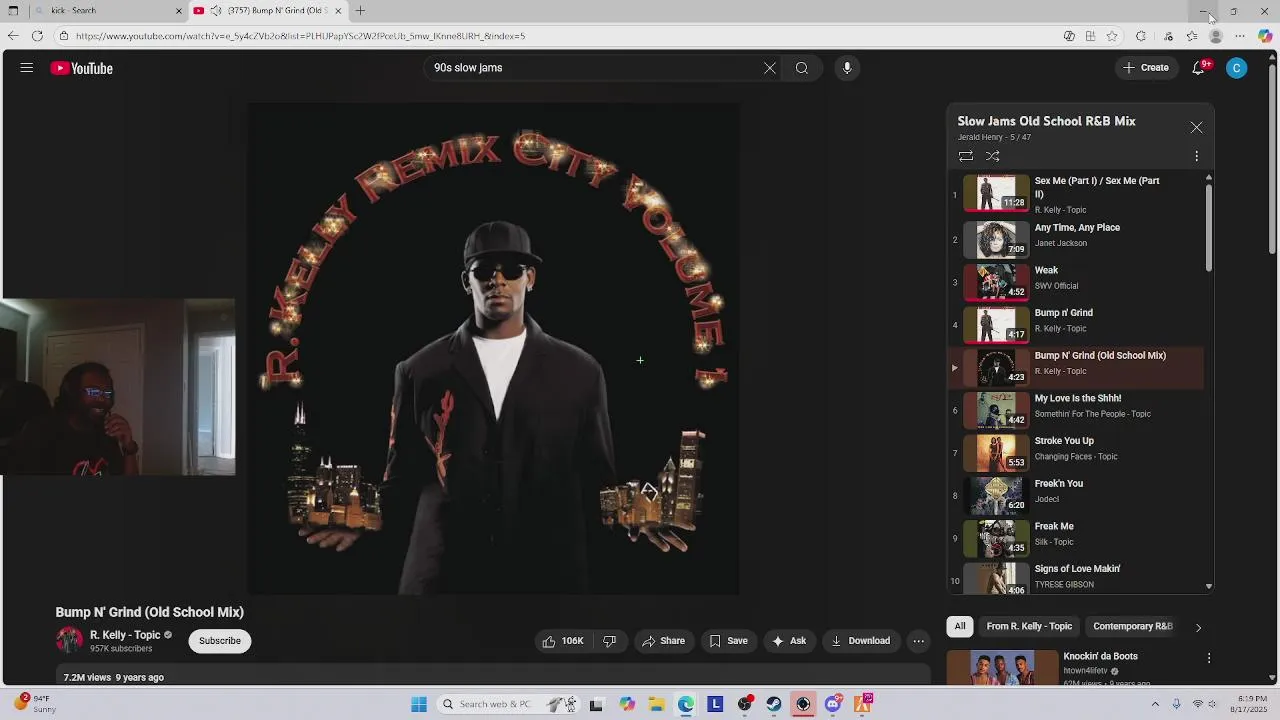The image size is (1280, 720).
Task: Go to the YouTube home logo
Action: (x=82, y=68)
